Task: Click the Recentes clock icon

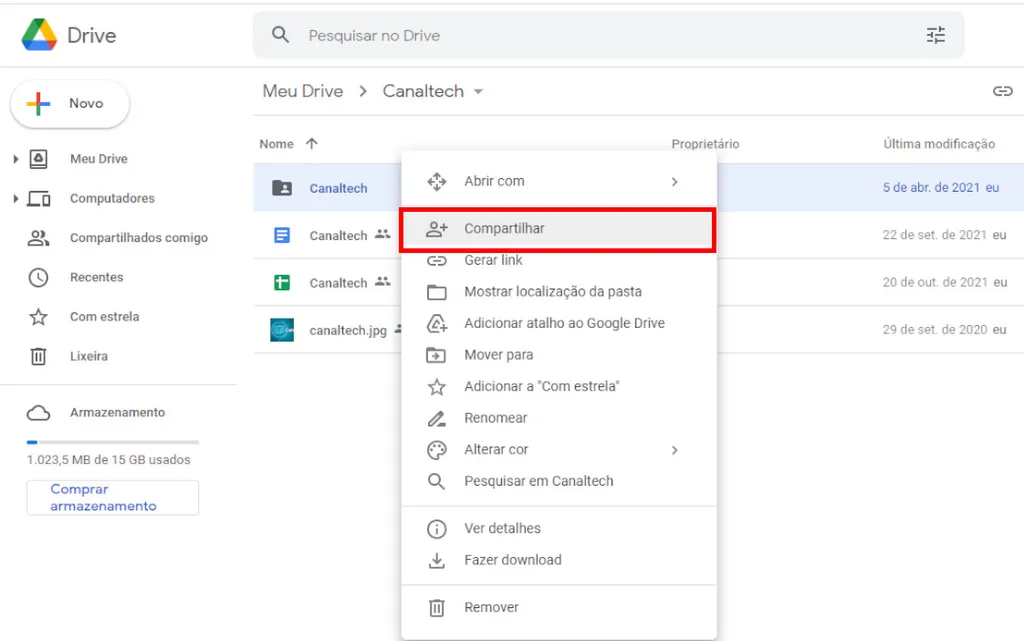Action: click(39, 277)
